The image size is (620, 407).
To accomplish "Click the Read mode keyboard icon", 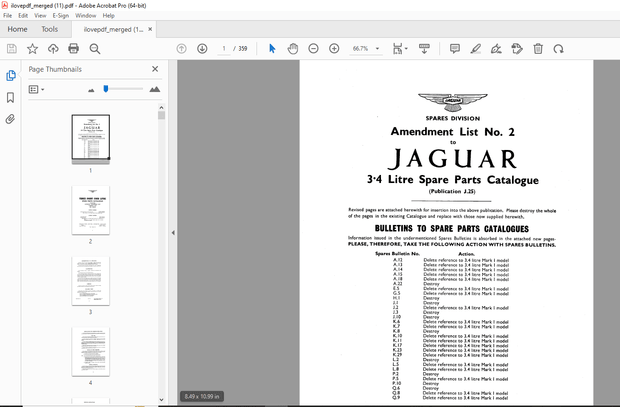I will 424,49.
